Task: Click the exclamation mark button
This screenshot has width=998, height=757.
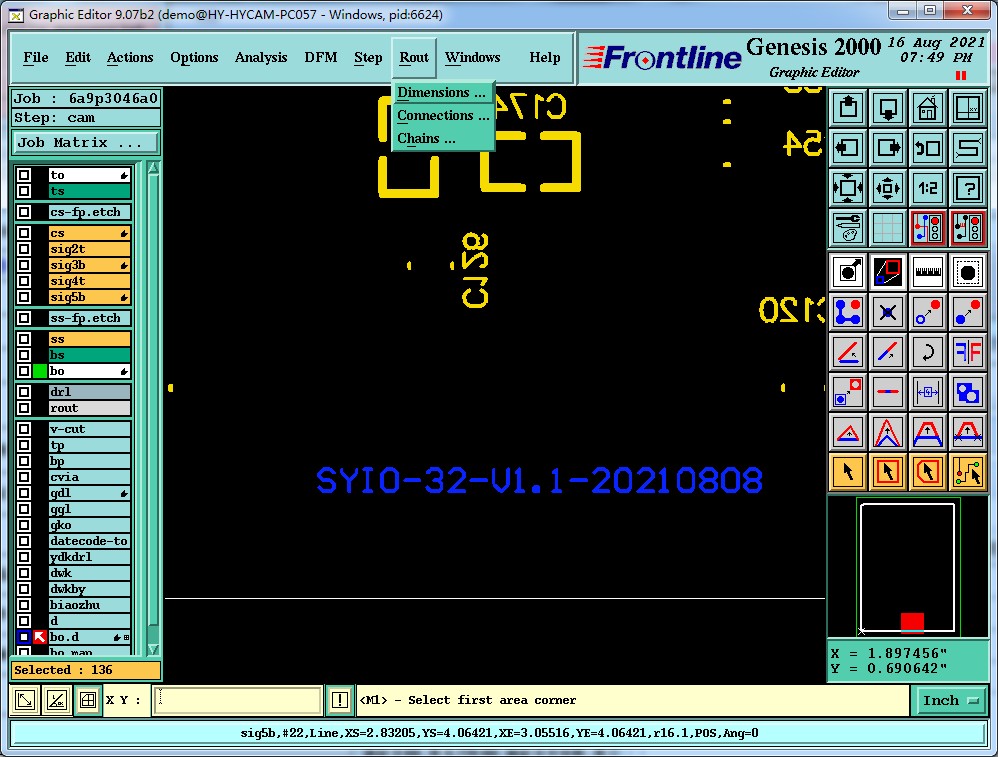Action: 340,700
